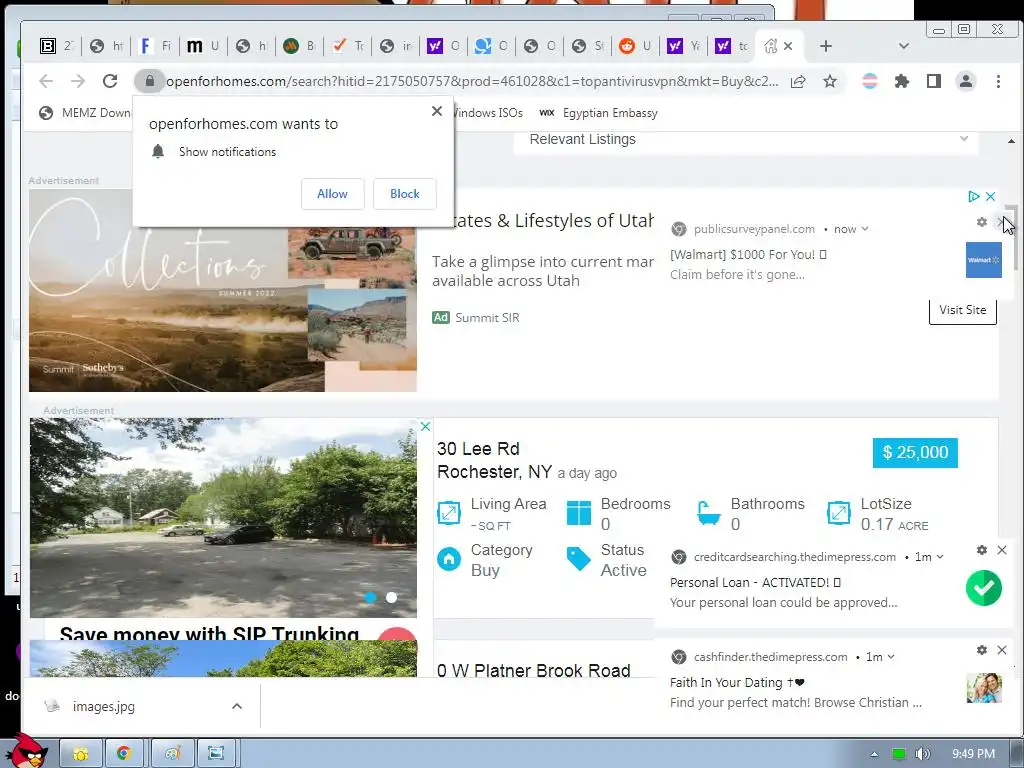Switch to the orange checkmark tab
Image resolution: width=1024 pixels, height=768 pixels.
pos(347,46)
